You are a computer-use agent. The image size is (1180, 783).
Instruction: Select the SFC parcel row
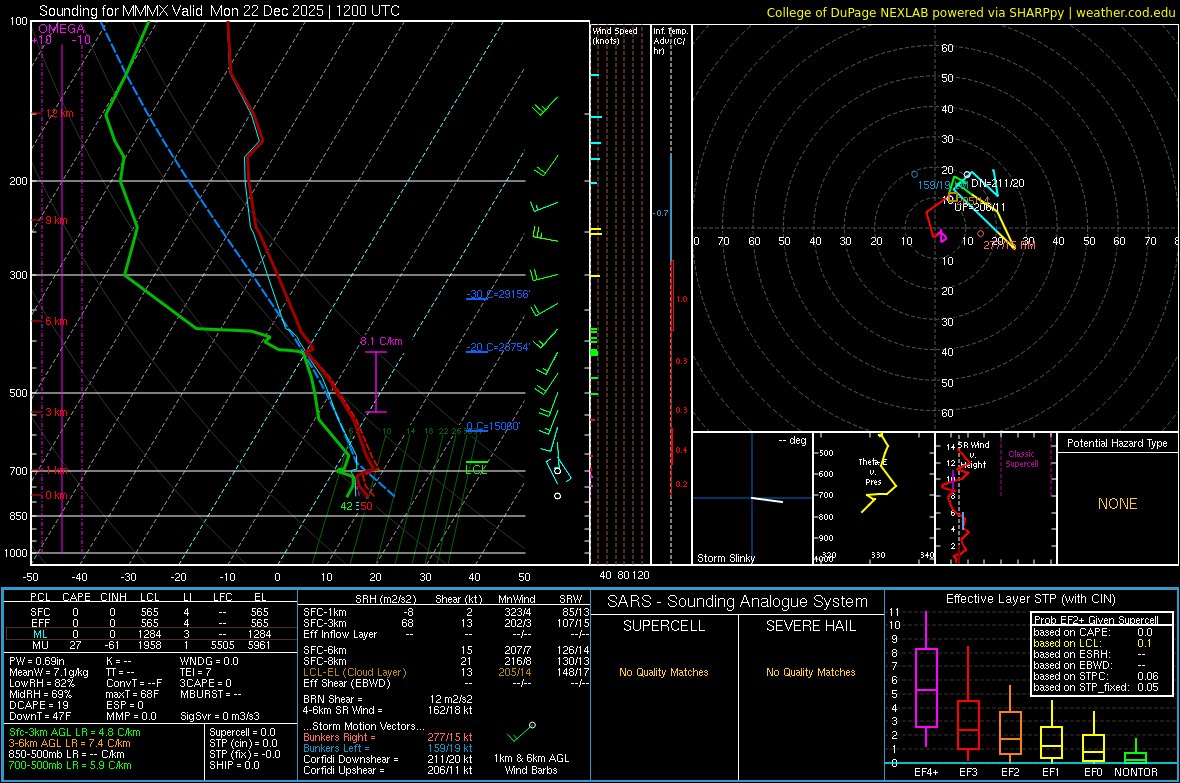[x=151, y=613]
